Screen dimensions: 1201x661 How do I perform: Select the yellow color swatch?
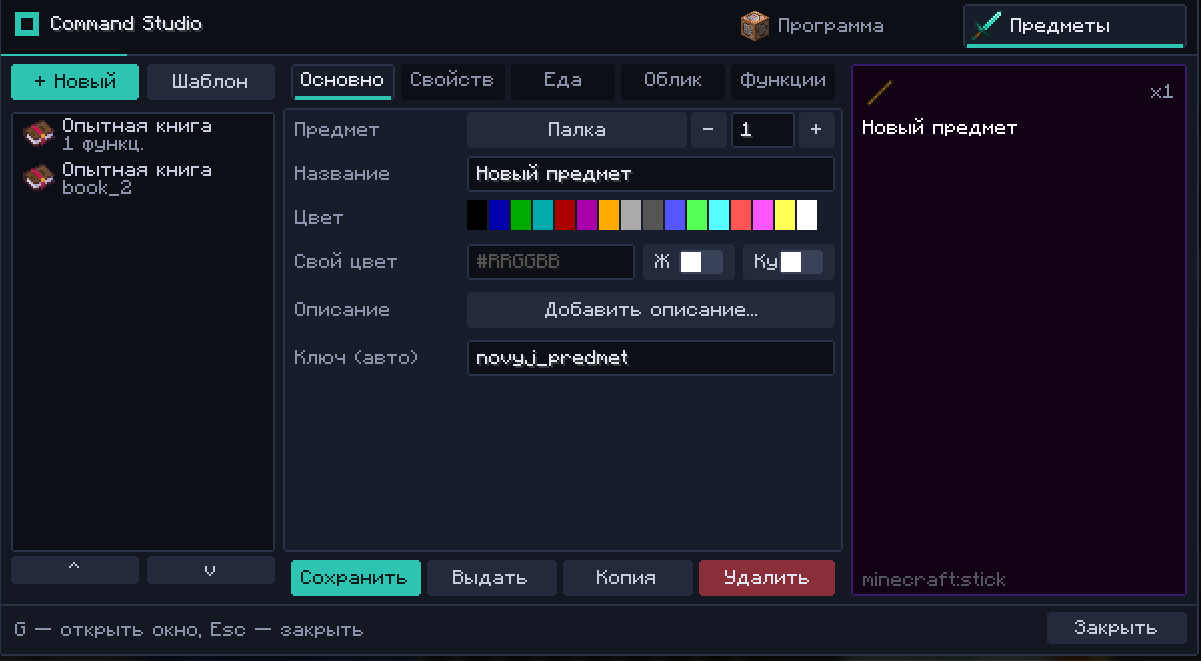[x=785, y=215]
